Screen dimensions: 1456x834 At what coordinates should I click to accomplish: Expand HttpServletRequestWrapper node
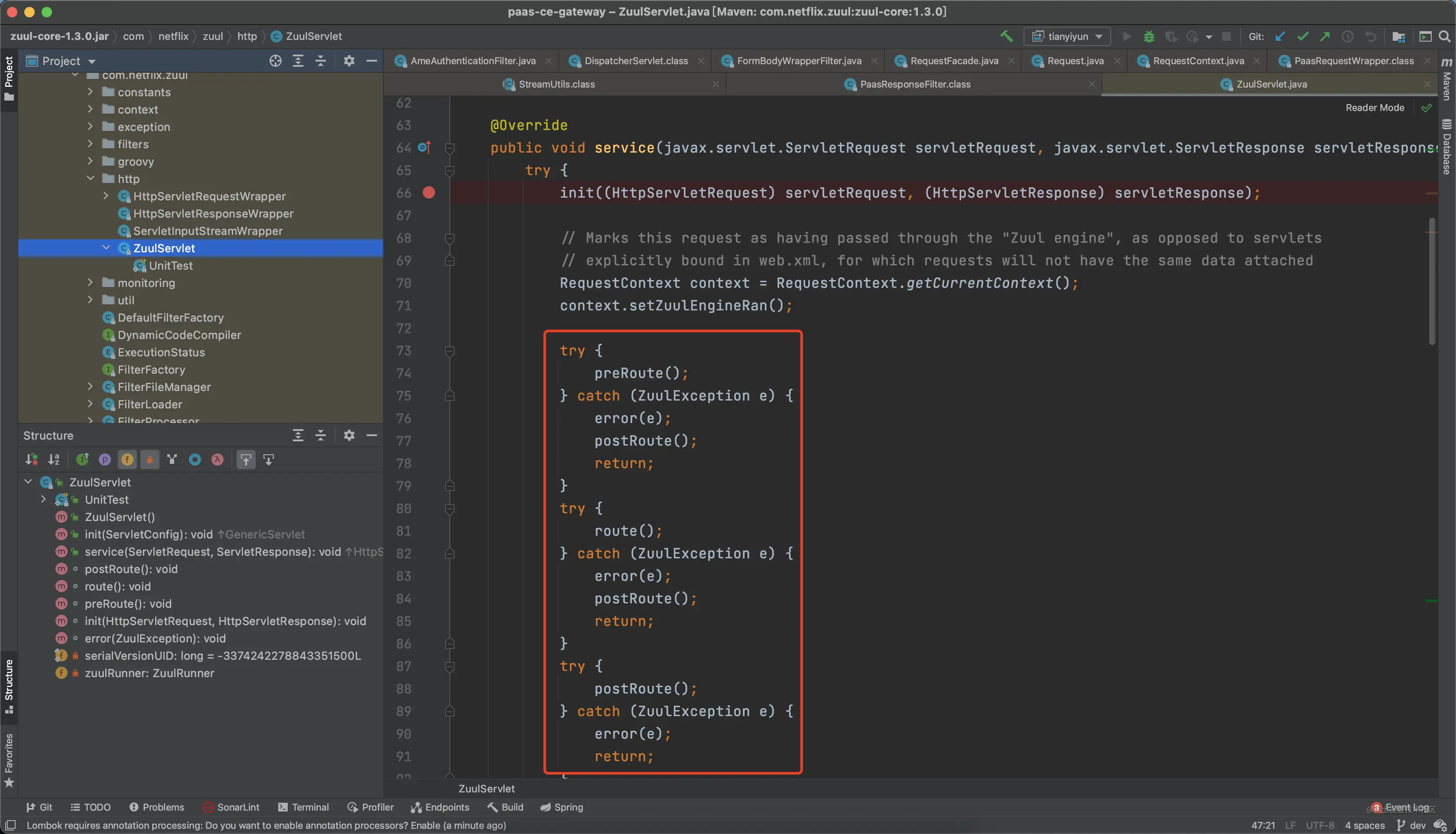[x=105, y=195]
